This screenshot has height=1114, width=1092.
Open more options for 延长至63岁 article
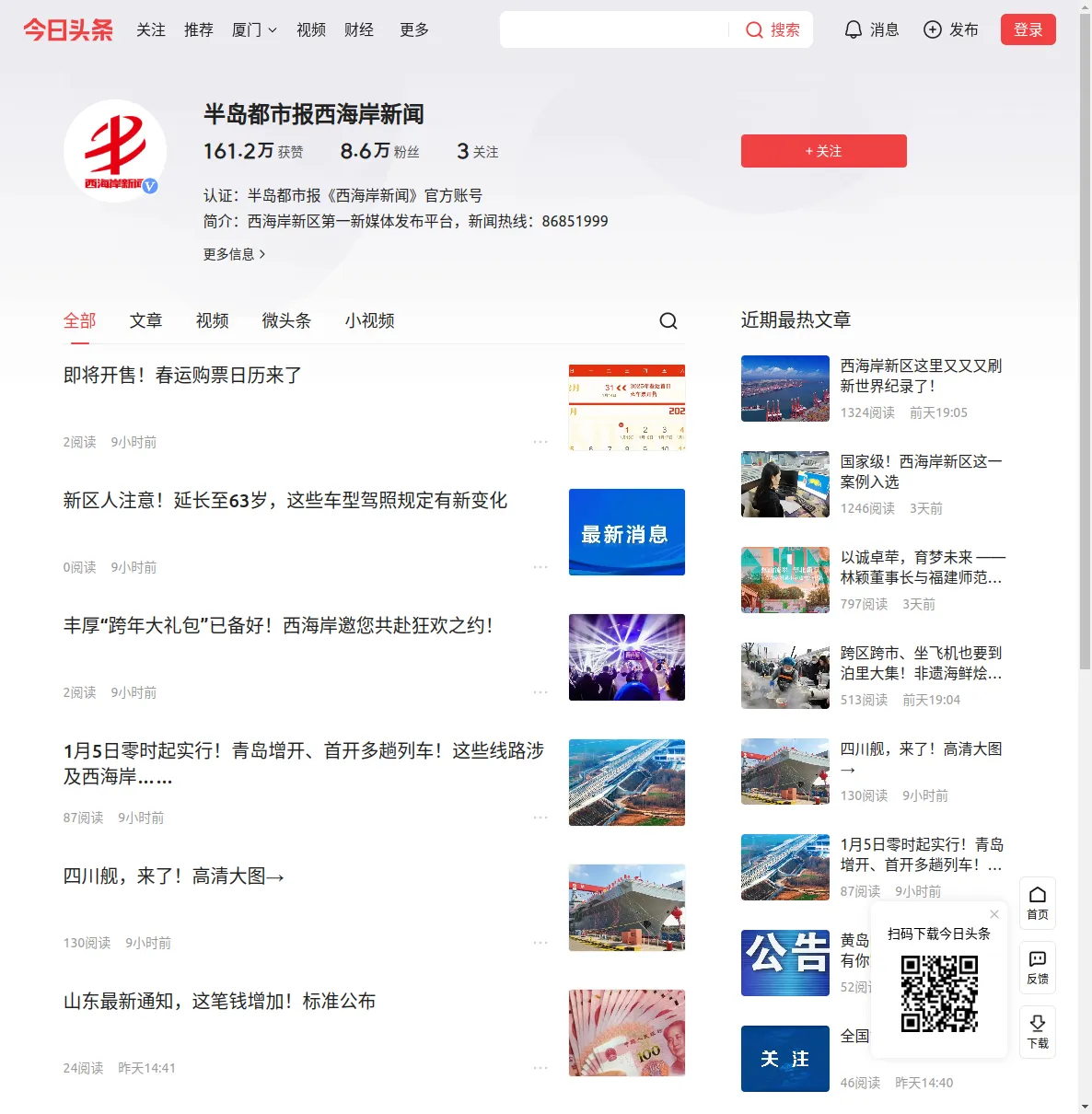click(540, 567)
